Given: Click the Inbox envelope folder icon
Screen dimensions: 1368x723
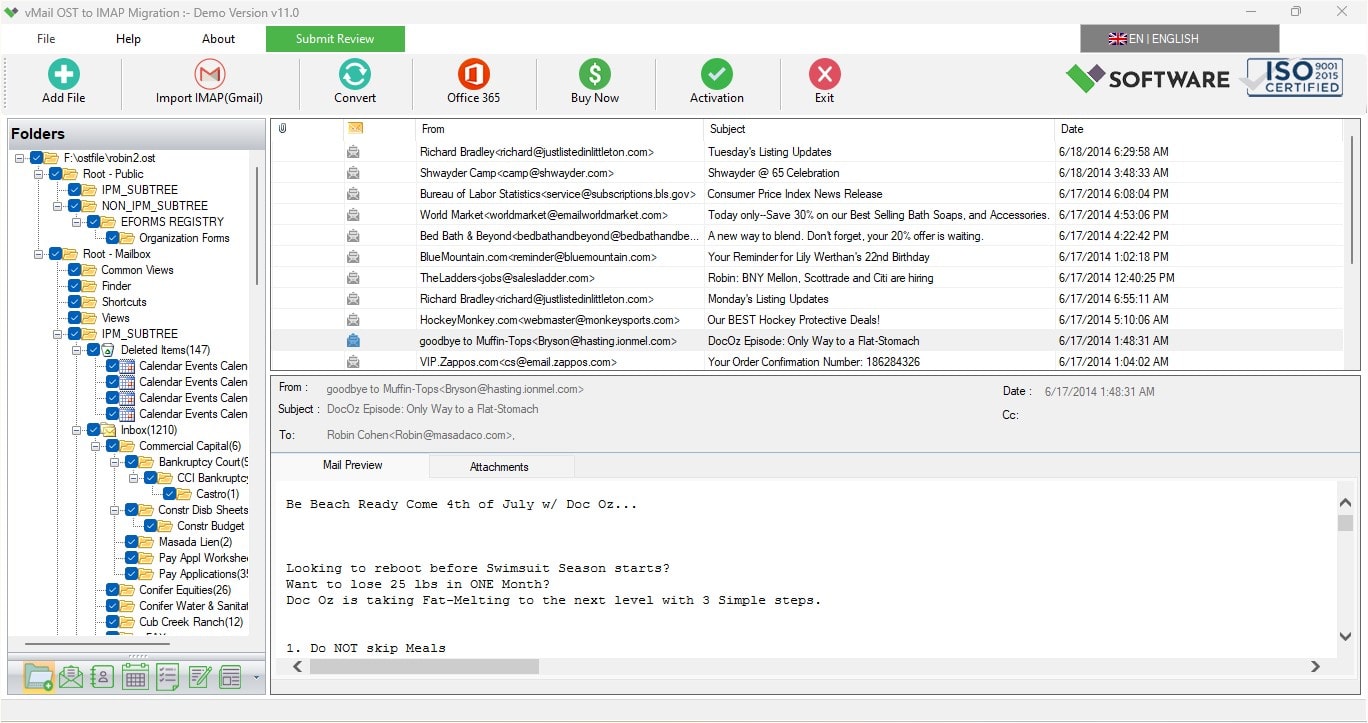Looking at the screenshot, I should click(x=108, y=430).
